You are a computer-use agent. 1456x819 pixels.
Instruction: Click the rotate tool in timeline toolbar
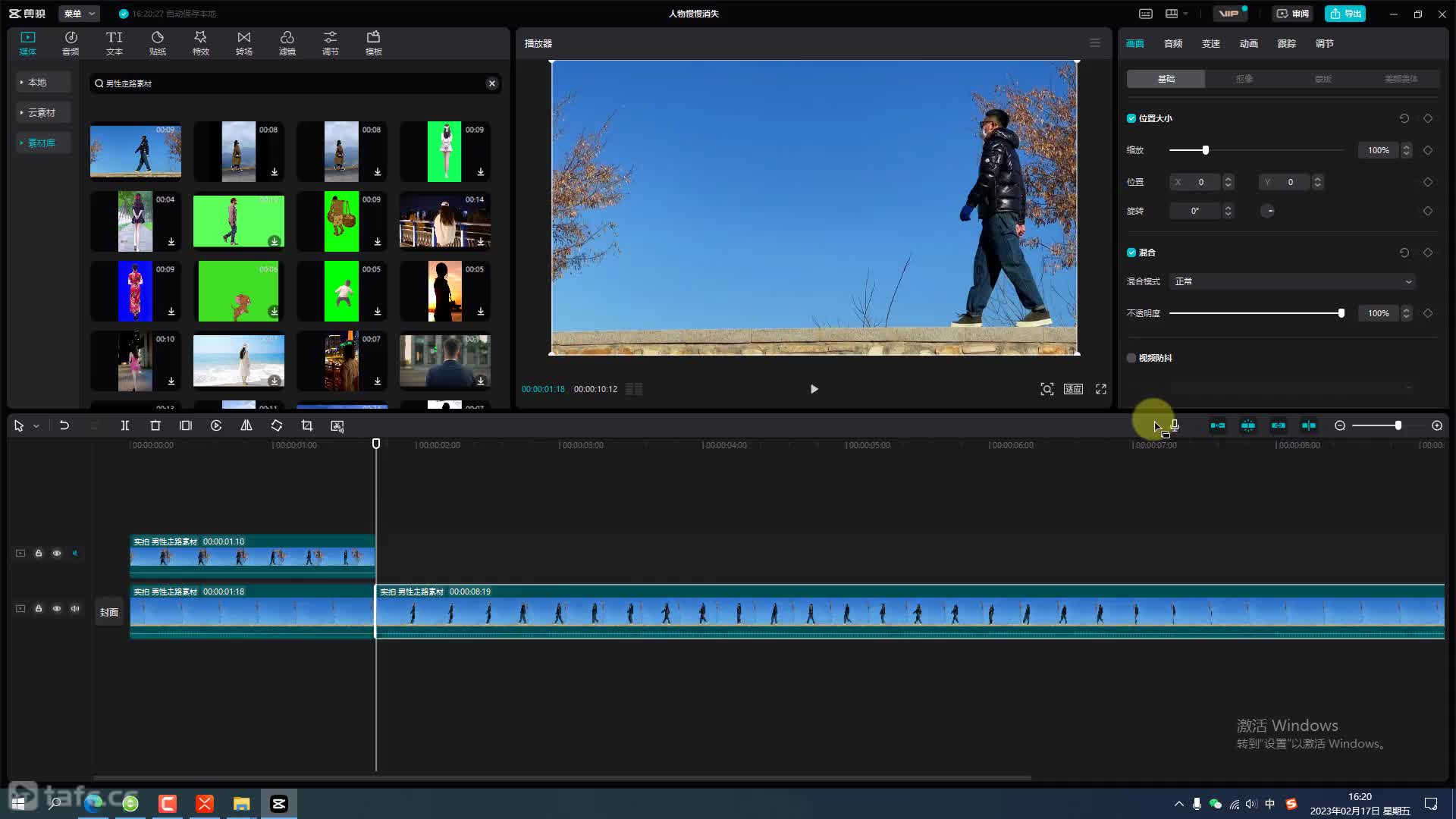pyautogui.click(x=277, y=426)
